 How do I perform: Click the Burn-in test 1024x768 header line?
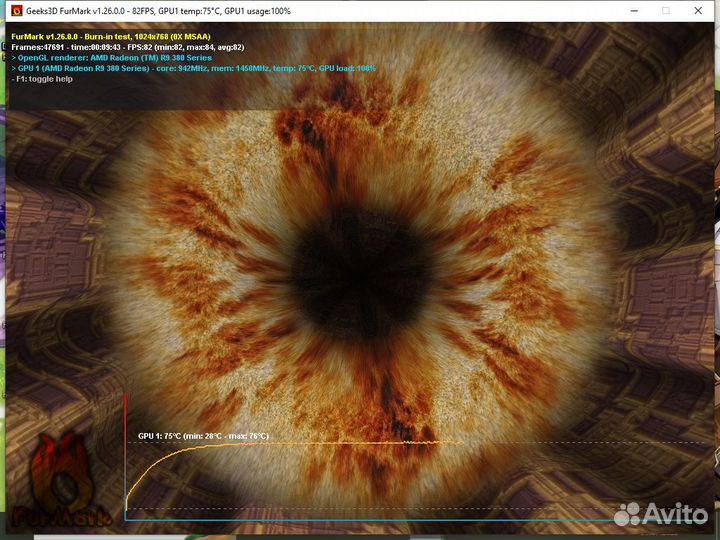(x=110, y=36)
